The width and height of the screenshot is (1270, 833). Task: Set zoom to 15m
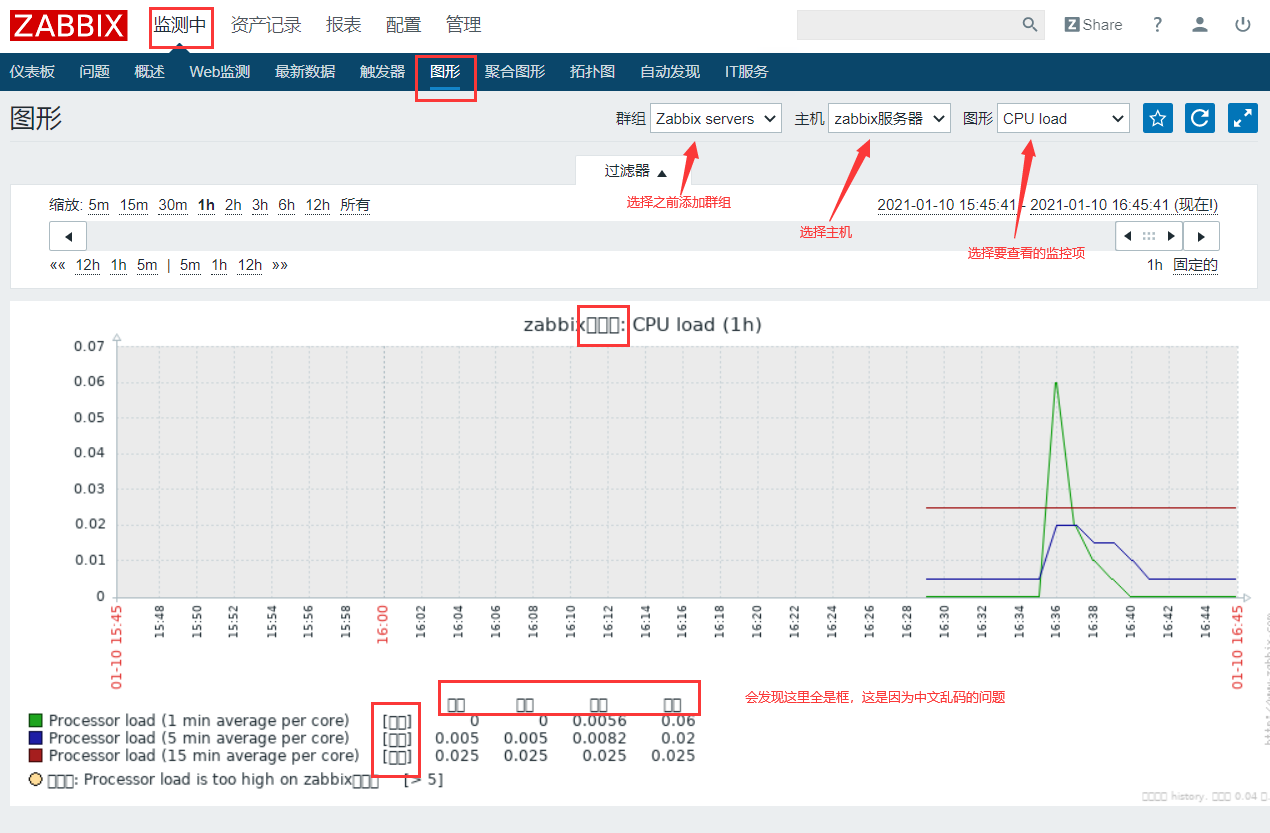[x=134, y=205]
